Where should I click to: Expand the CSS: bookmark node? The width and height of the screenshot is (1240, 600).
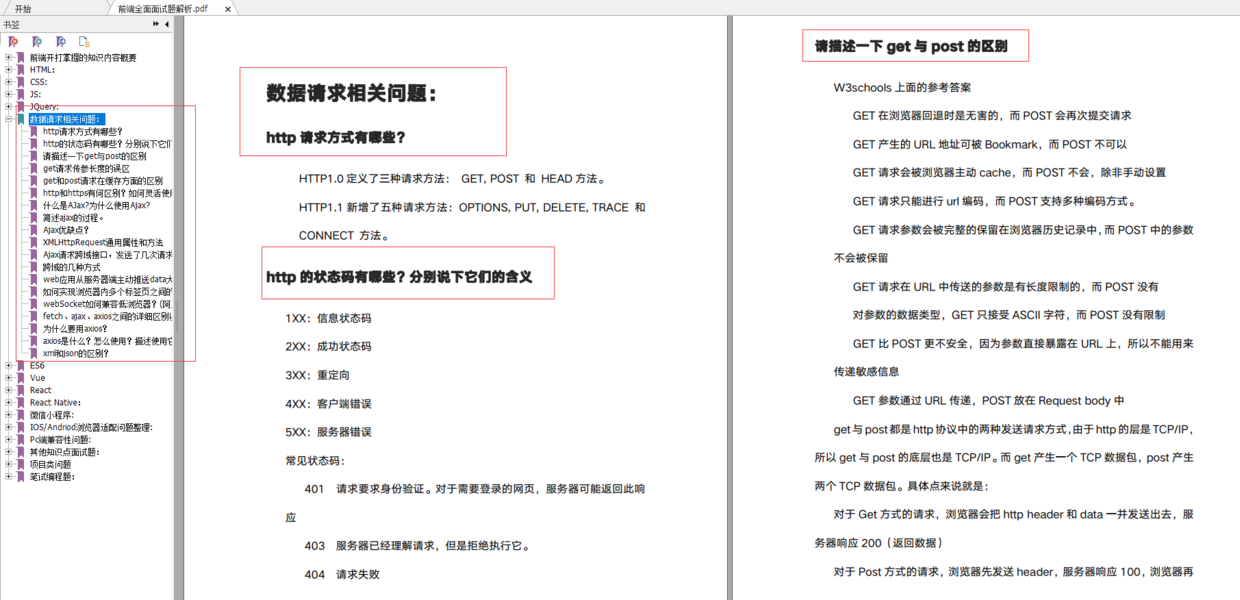pos(8,82)
